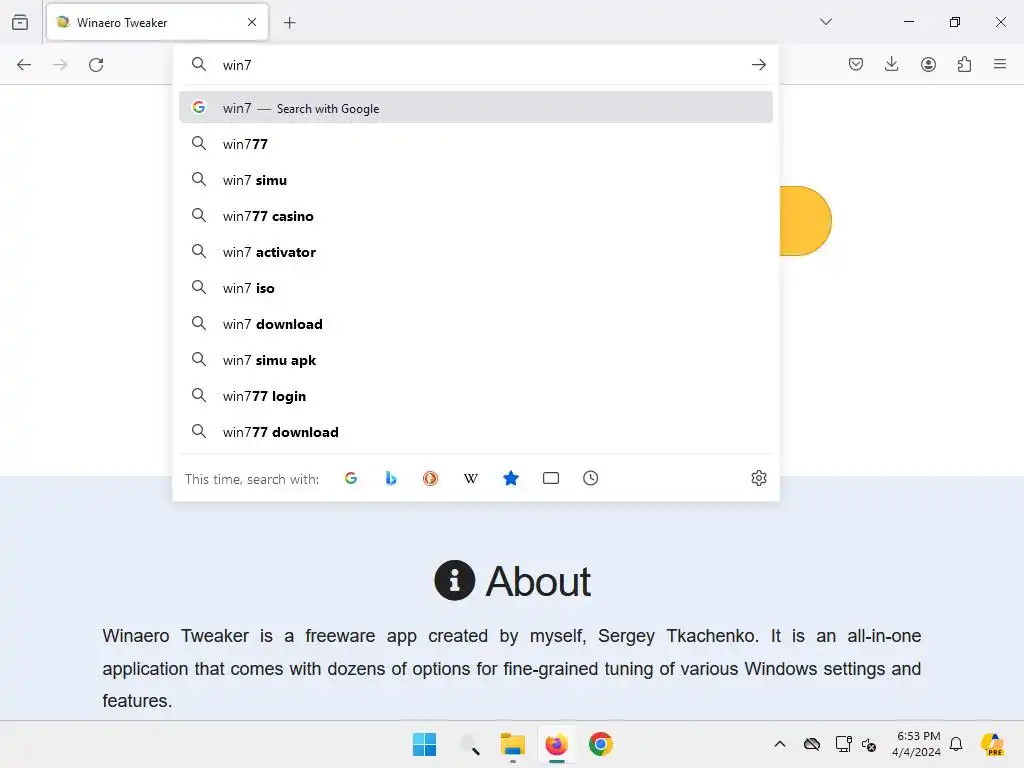Click the Go arrow in address bar
The width and height of the screenshot is (1024, 768).
tap(758, 65)
